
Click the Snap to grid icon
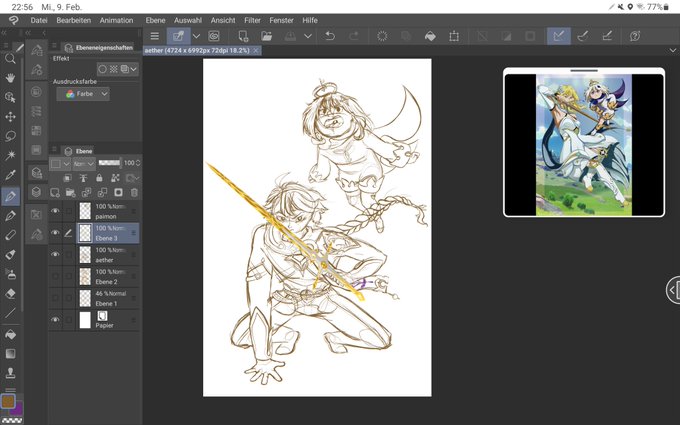tap(607, 36)
